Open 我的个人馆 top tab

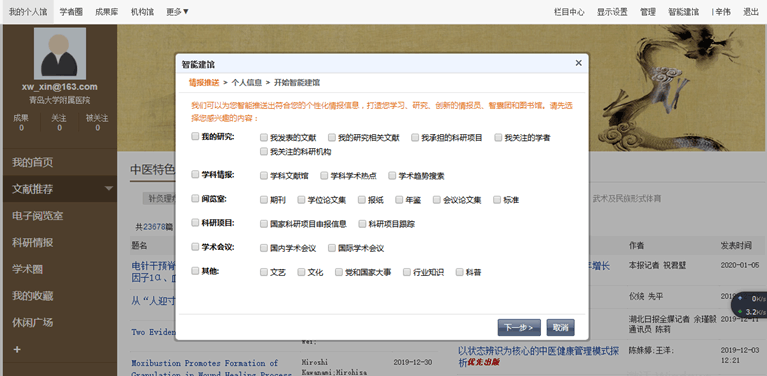click(x=28, y=12)
